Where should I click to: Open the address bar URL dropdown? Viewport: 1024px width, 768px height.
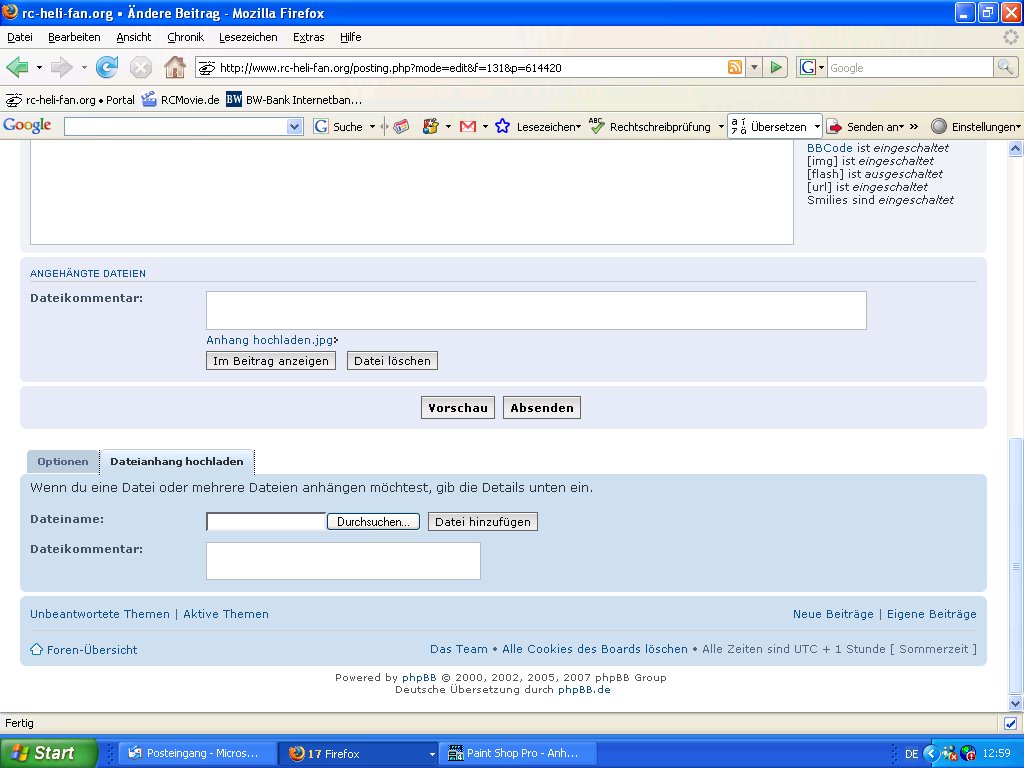(x=754, y=67)
